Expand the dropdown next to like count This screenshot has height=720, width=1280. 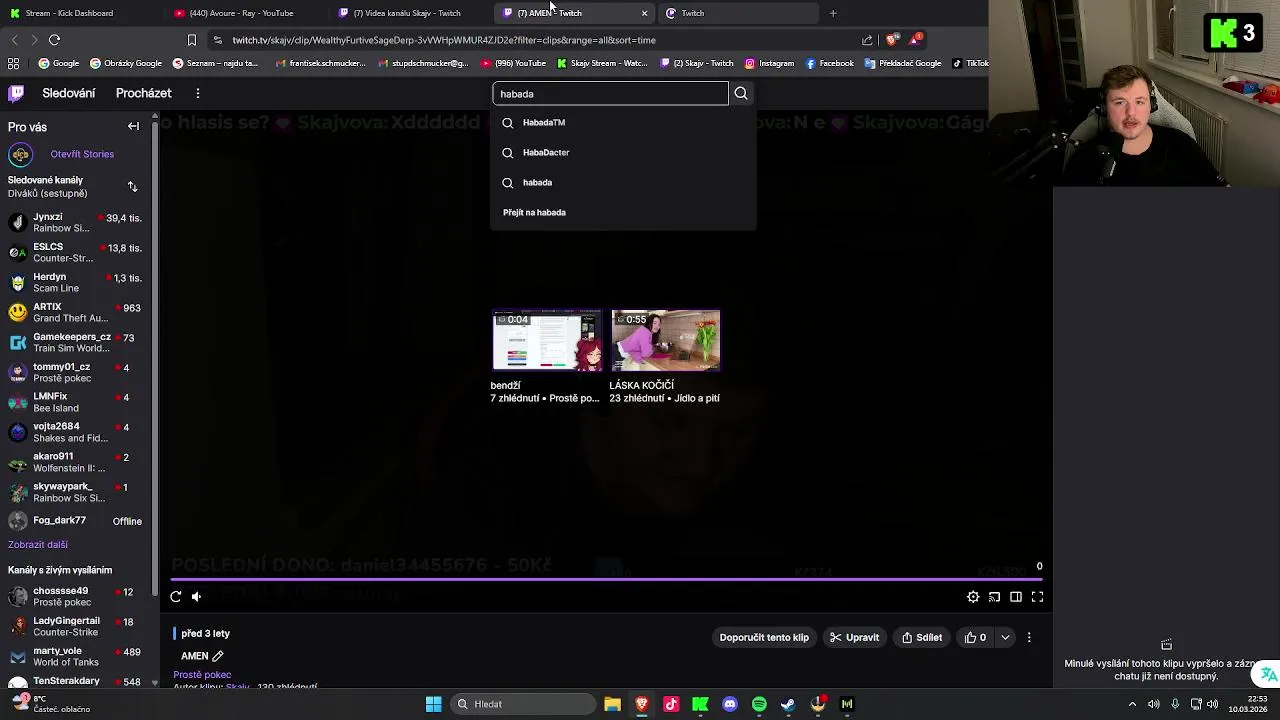click(1005, 637)
